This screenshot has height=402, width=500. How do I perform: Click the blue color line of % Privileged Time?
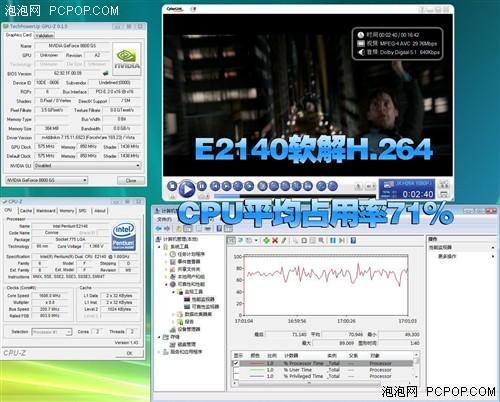click(x=257, y=376)
